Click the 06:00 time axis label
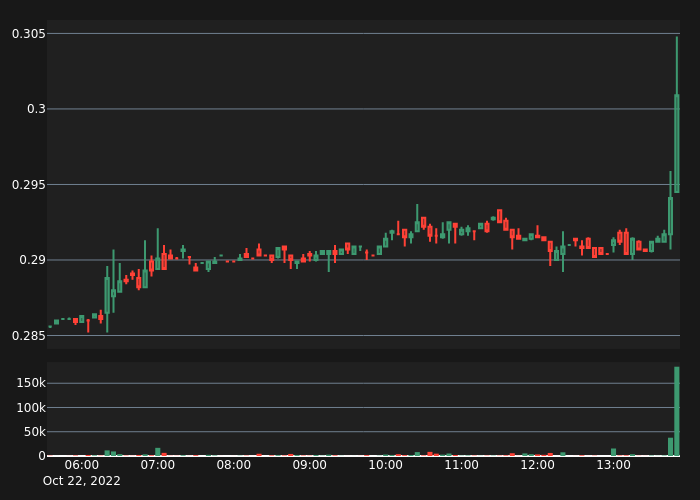Image resolution: width=700 pixels, height=500 pixels. (82, 465)
